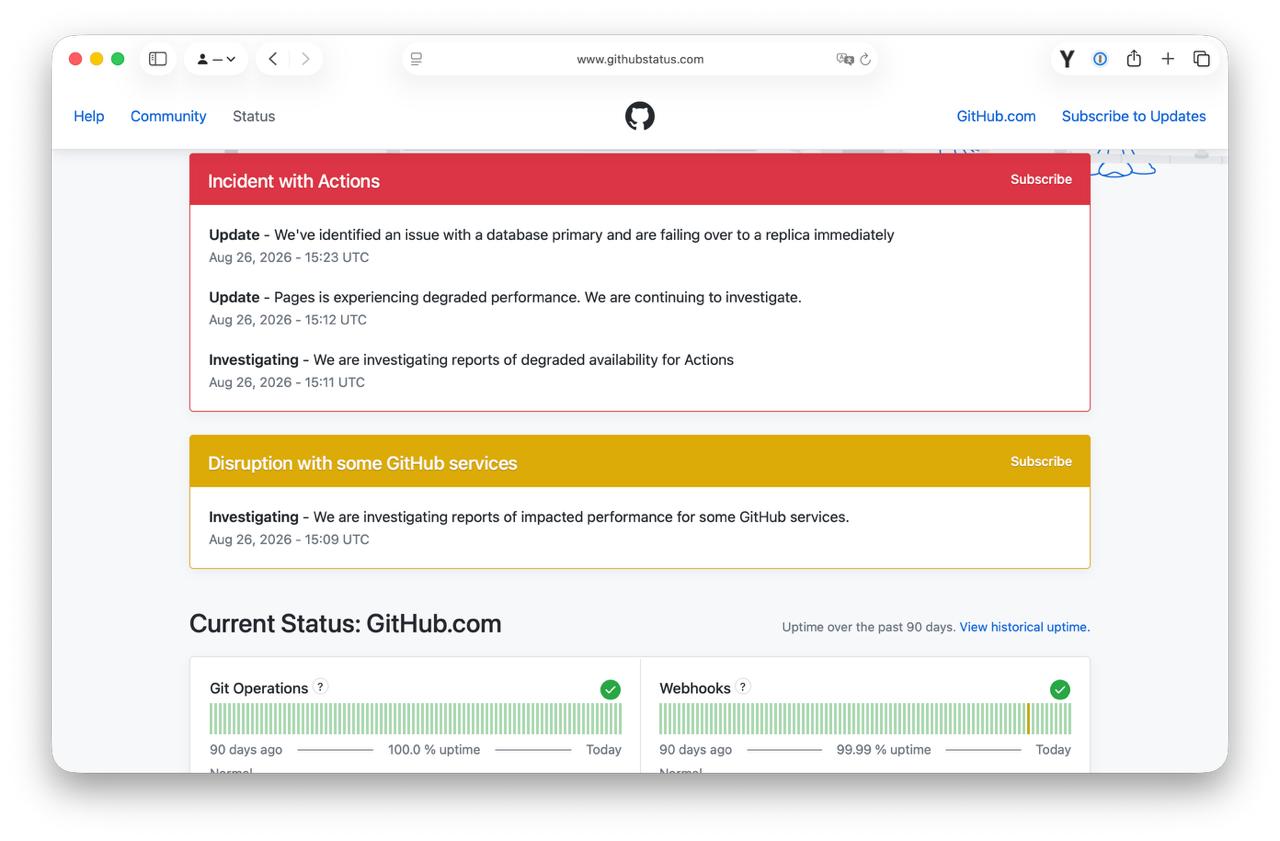Screen dimensions: 1280x841
Task: Click the Git Operations uptime bar chart
Action: pyautogui.click(x=415, y=719)
